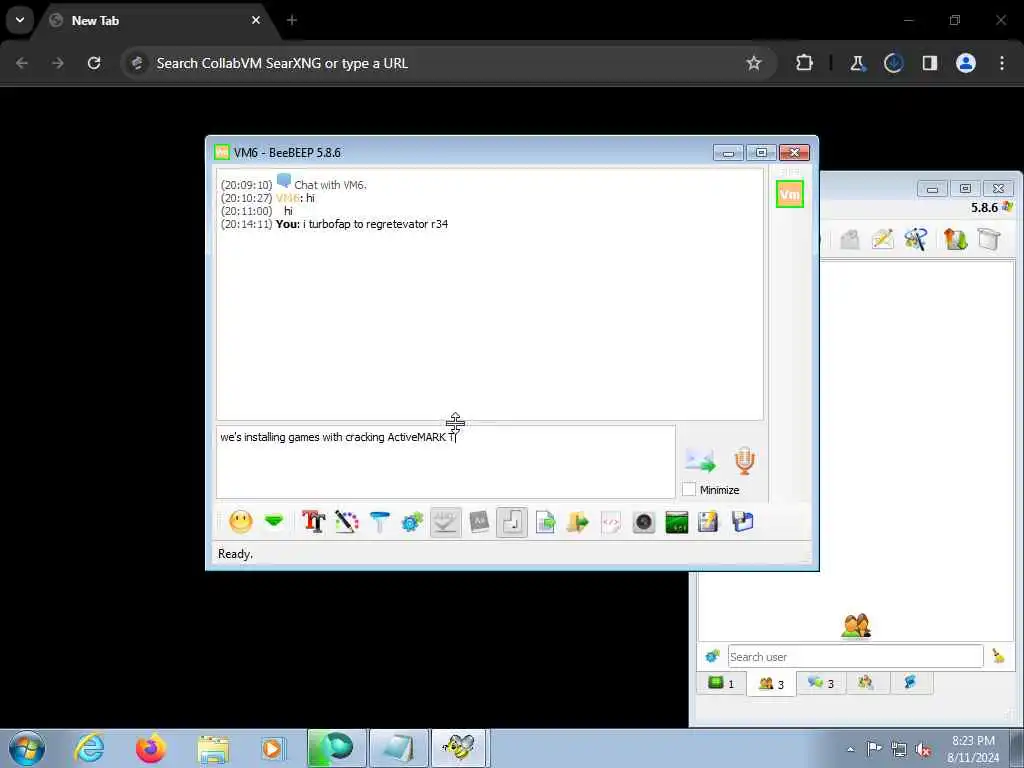Focus the chat message input box
The image size is (1024, 768).
tap(445, 462)
